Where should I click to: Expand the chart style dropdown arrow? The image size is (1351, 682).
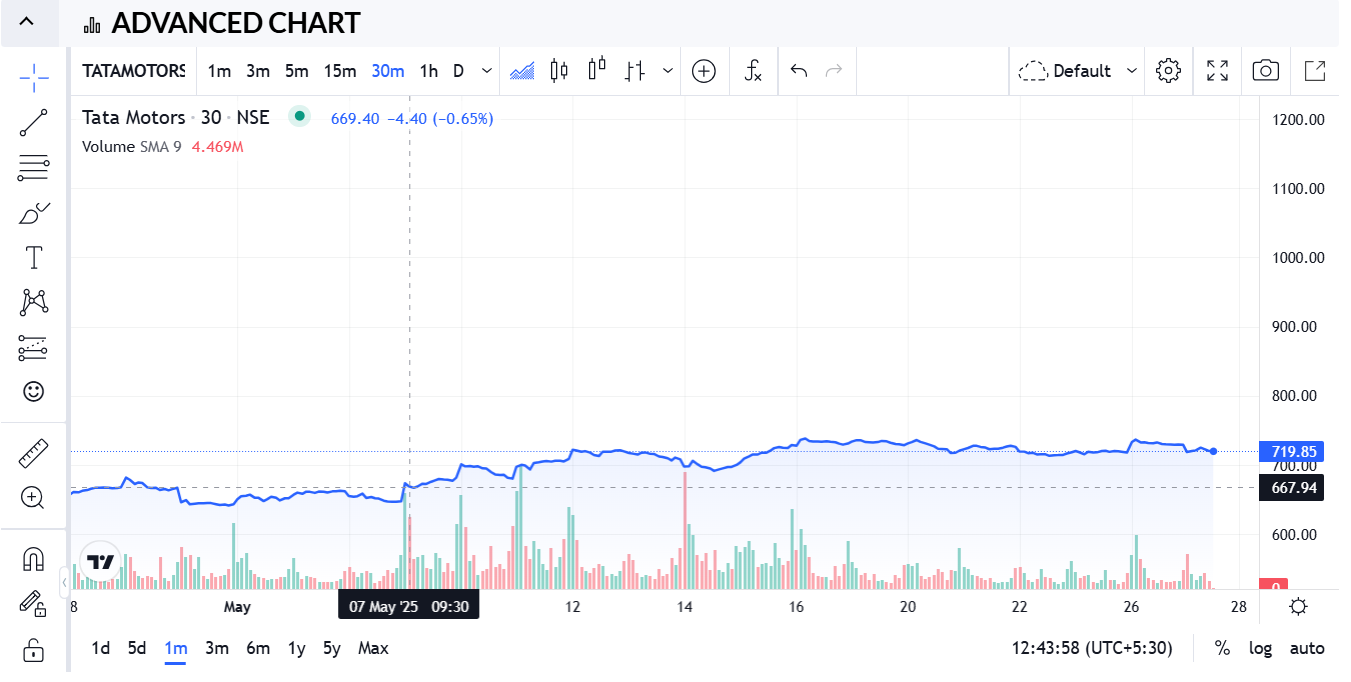667,71
